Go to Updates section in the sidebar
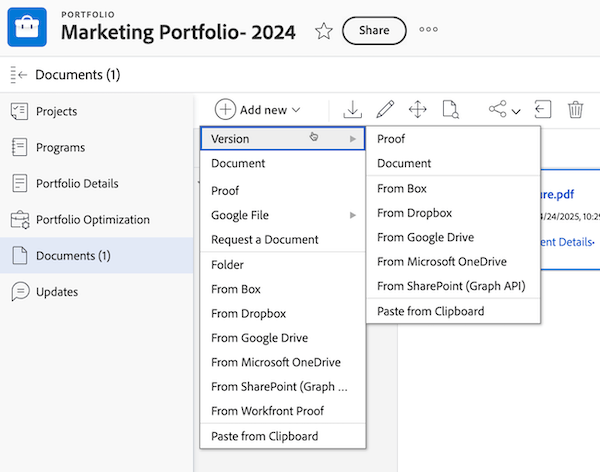The width and height of the screenshot is (600, 472). click(57, 292)
